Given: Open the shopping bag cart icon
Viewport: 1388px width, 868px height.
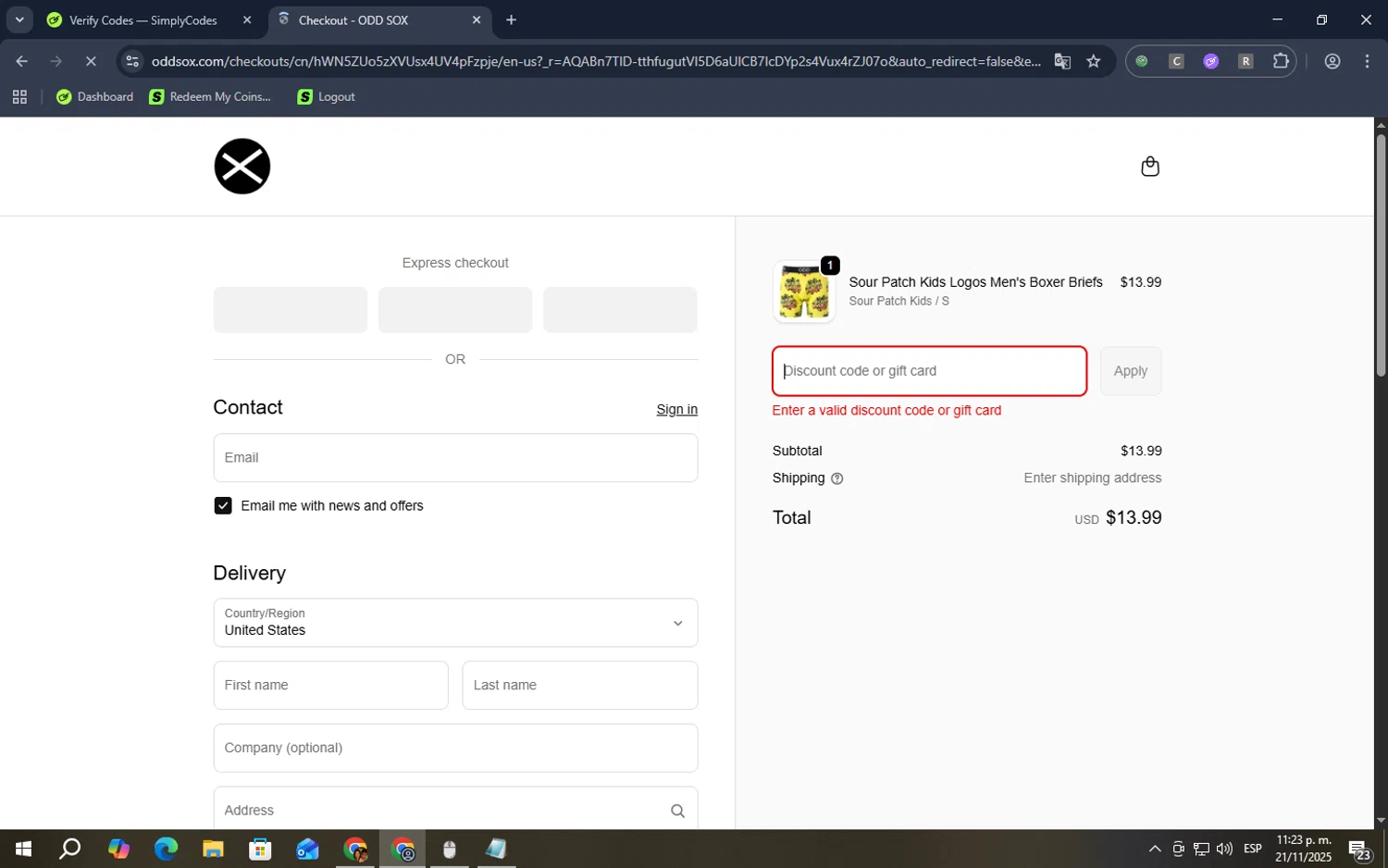Looking at the screenshot, I should (x=1150, y=167).
